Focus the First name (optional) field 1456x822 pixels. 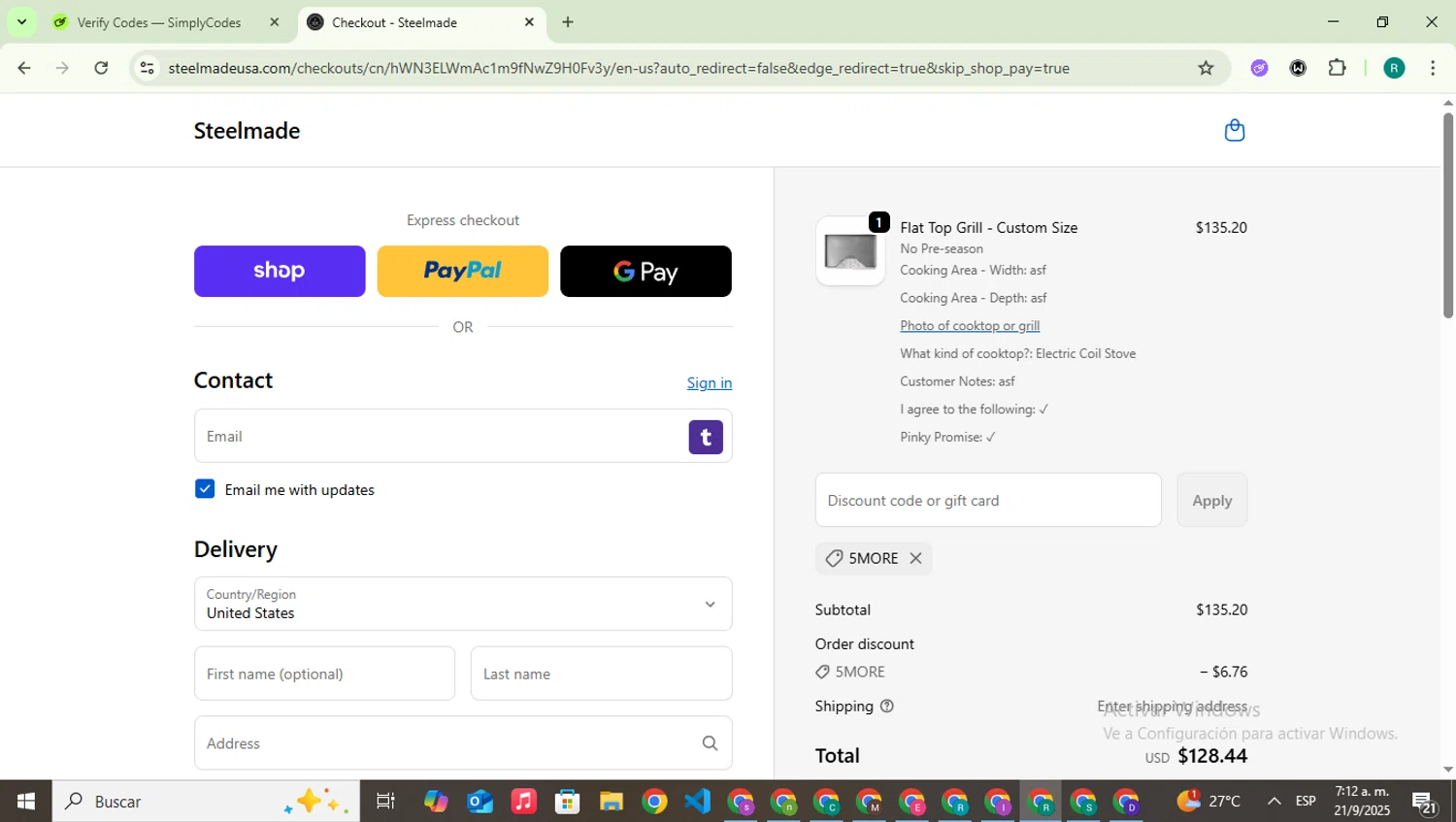tap(324, 674)
